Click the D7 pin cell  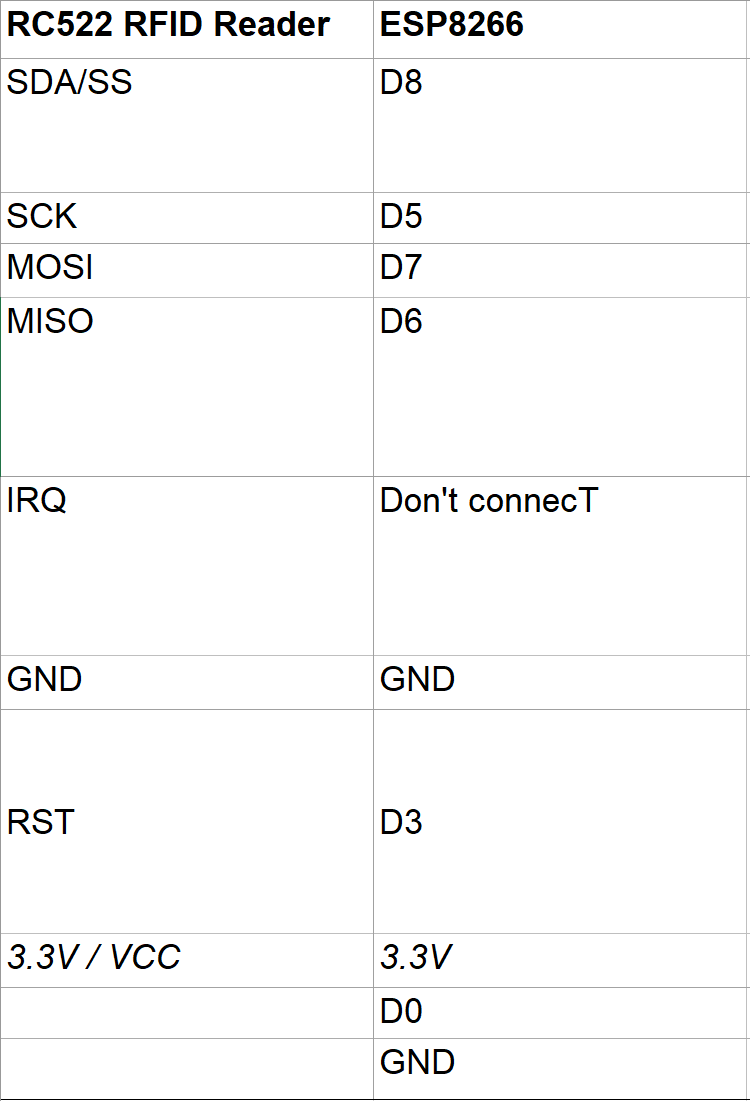click(x=402, y=268)
